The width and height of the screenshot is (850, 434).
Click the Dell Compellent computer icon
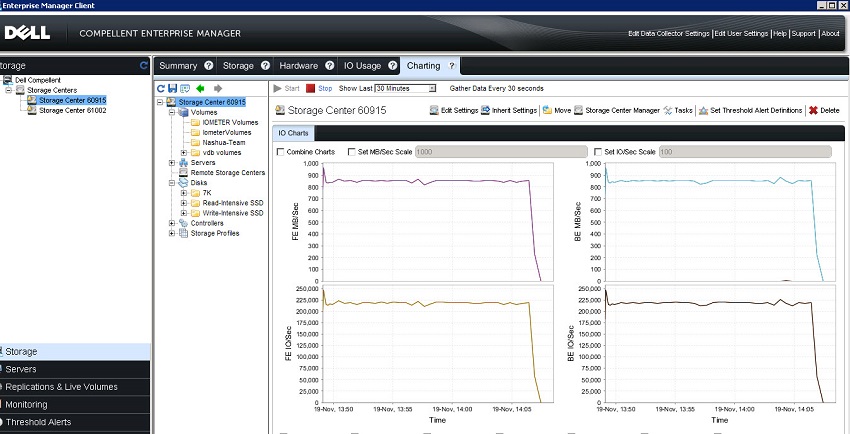click(x=8, y=80)
